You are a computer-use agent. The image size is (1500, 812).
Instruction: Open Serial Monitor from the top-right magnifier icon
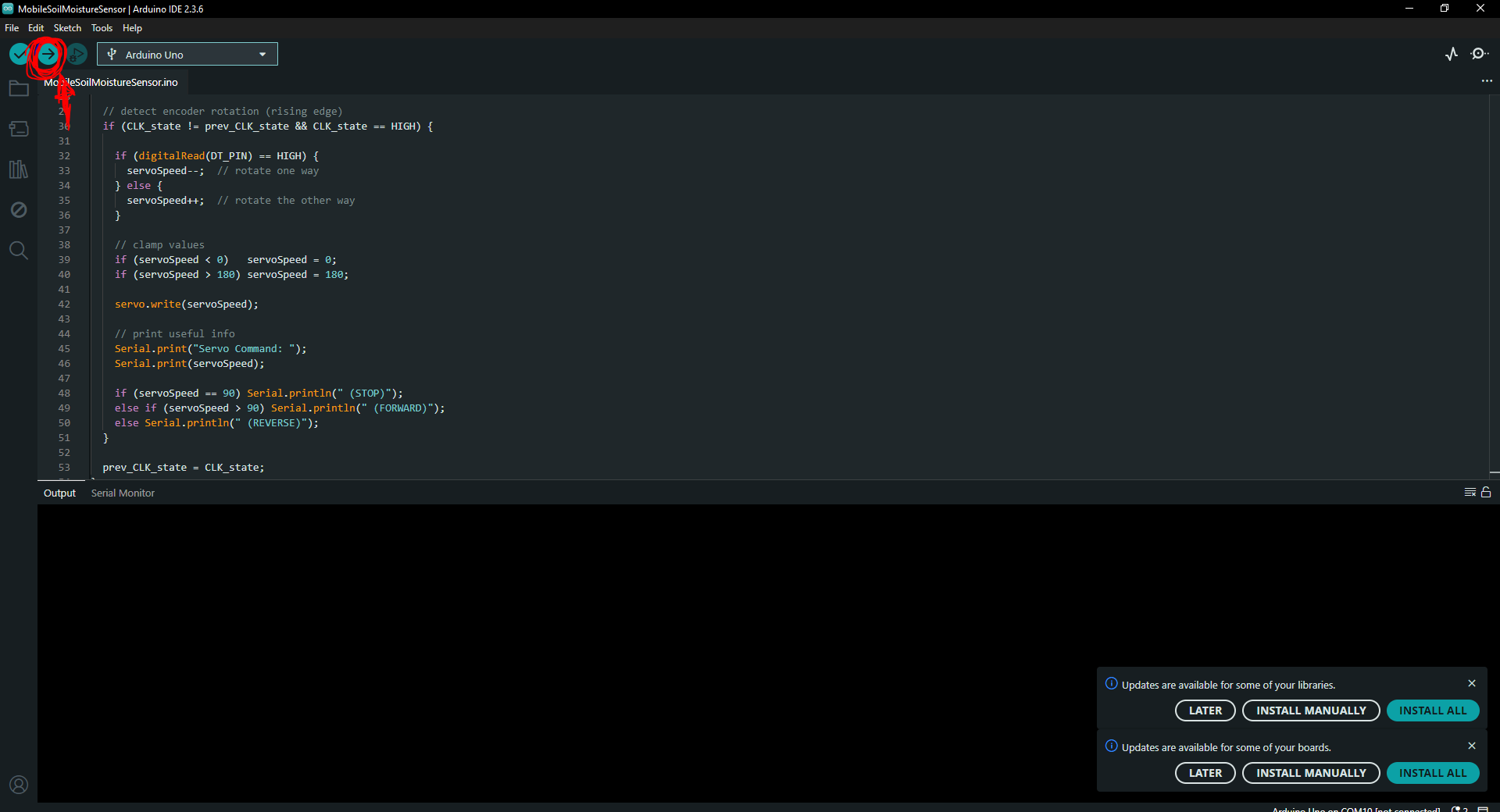pos(1479,54)
